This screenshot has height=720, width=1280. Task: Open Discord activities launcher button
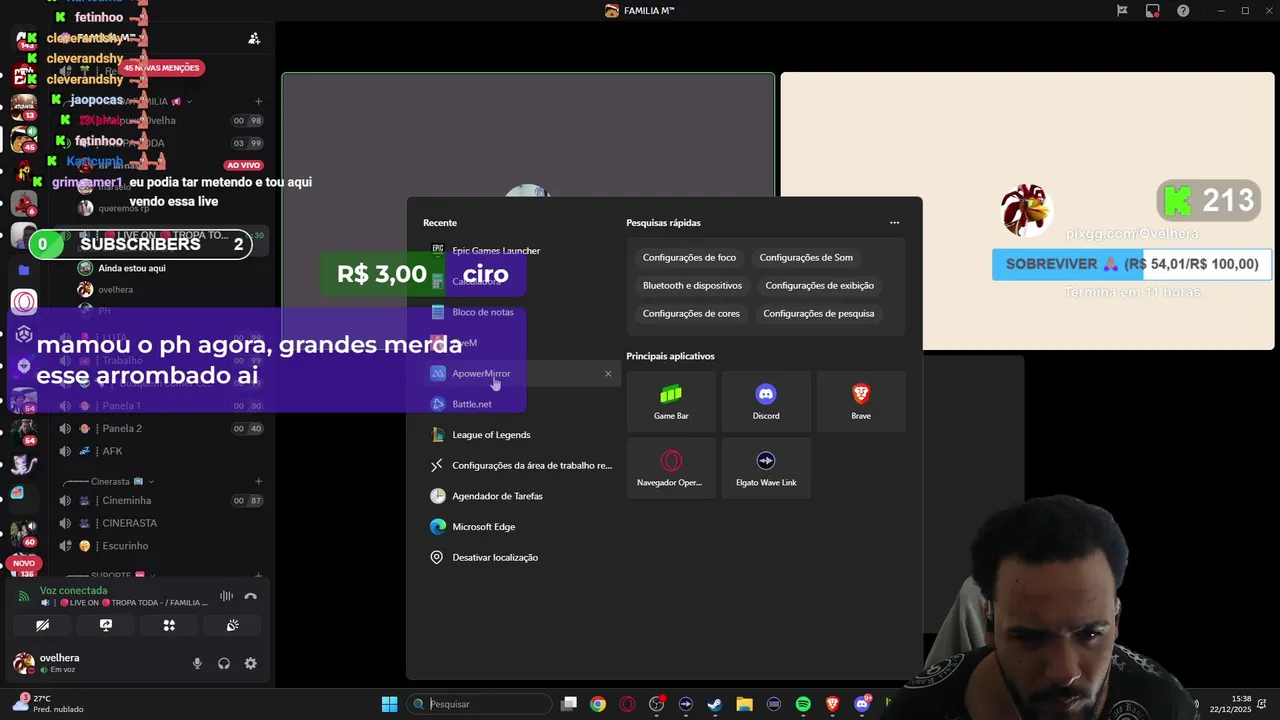[x=169, y=625]
